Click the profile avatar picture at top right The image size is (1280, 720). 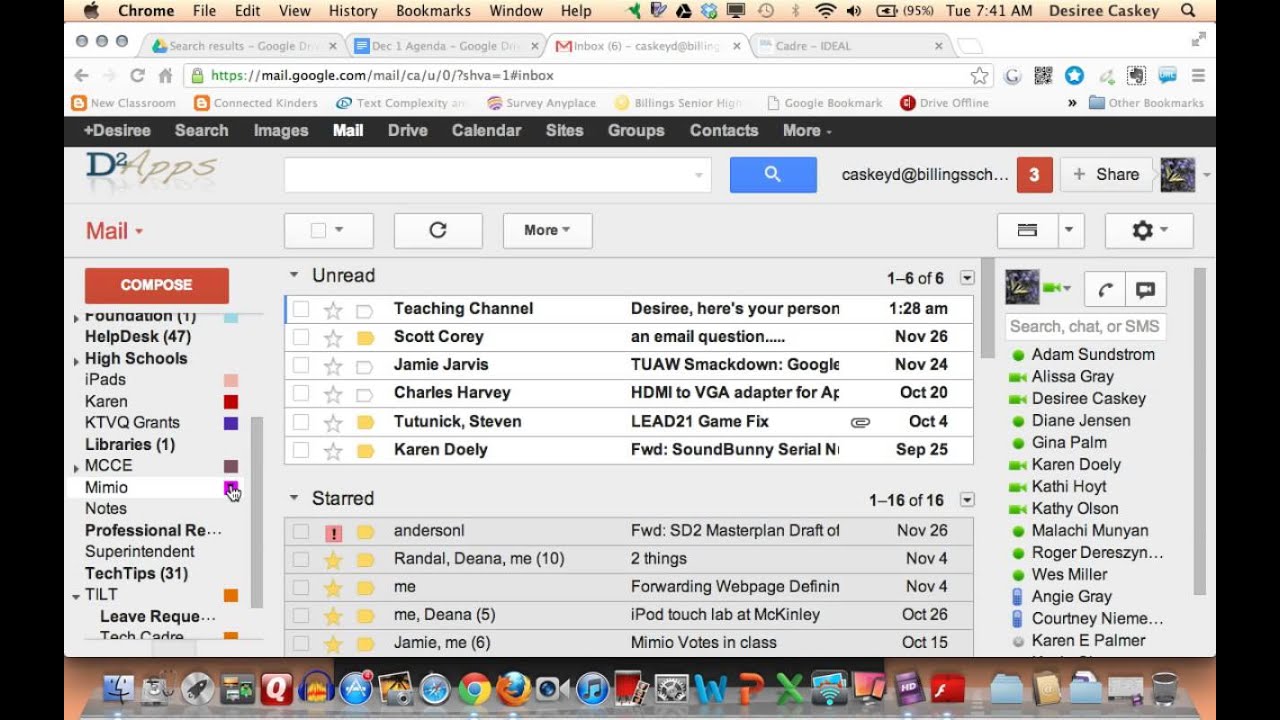pyautogui.click(x=1178, y=175)
